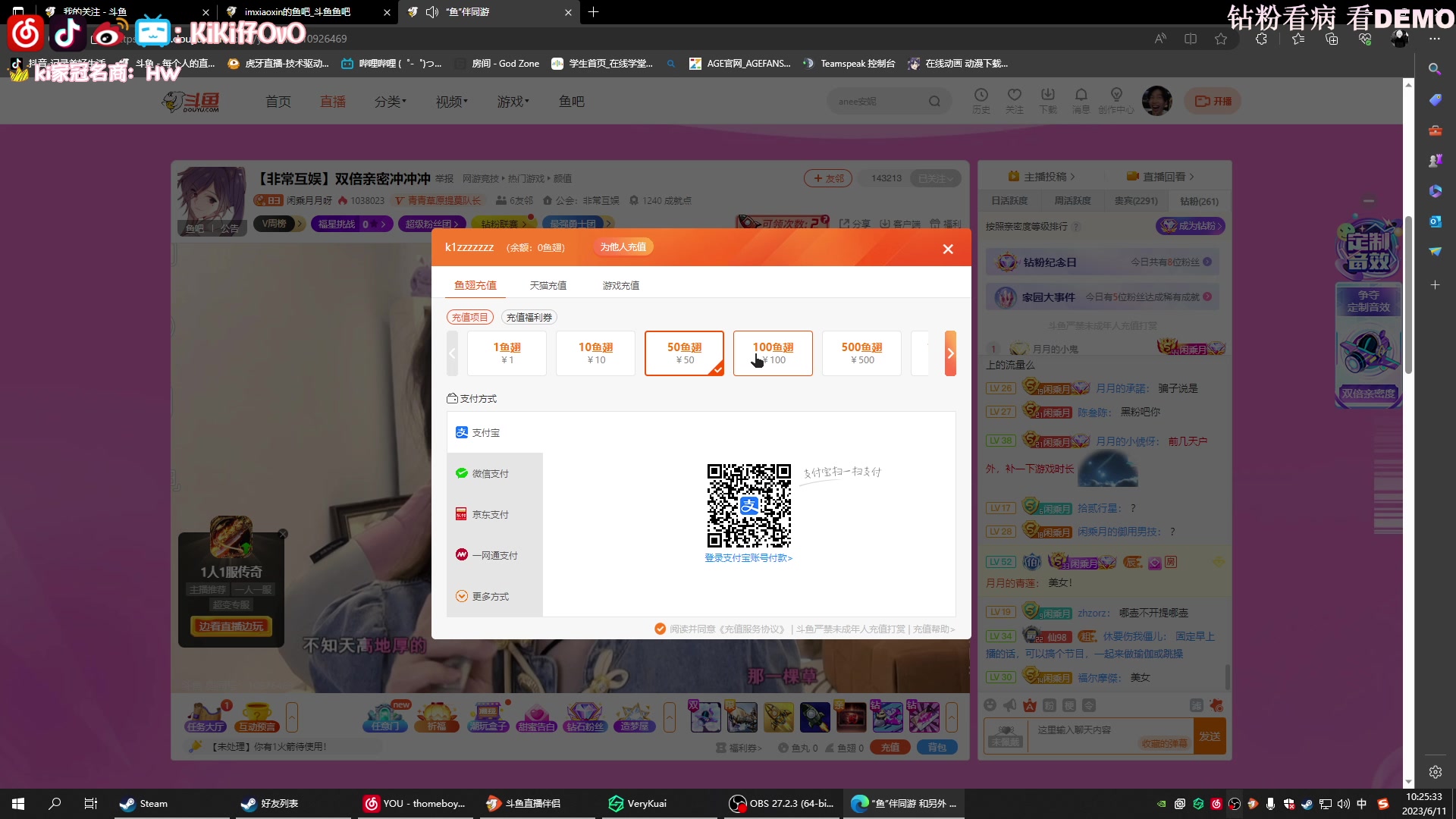
Task: Select 微信支付 payment method
Action: coord(494,473)
